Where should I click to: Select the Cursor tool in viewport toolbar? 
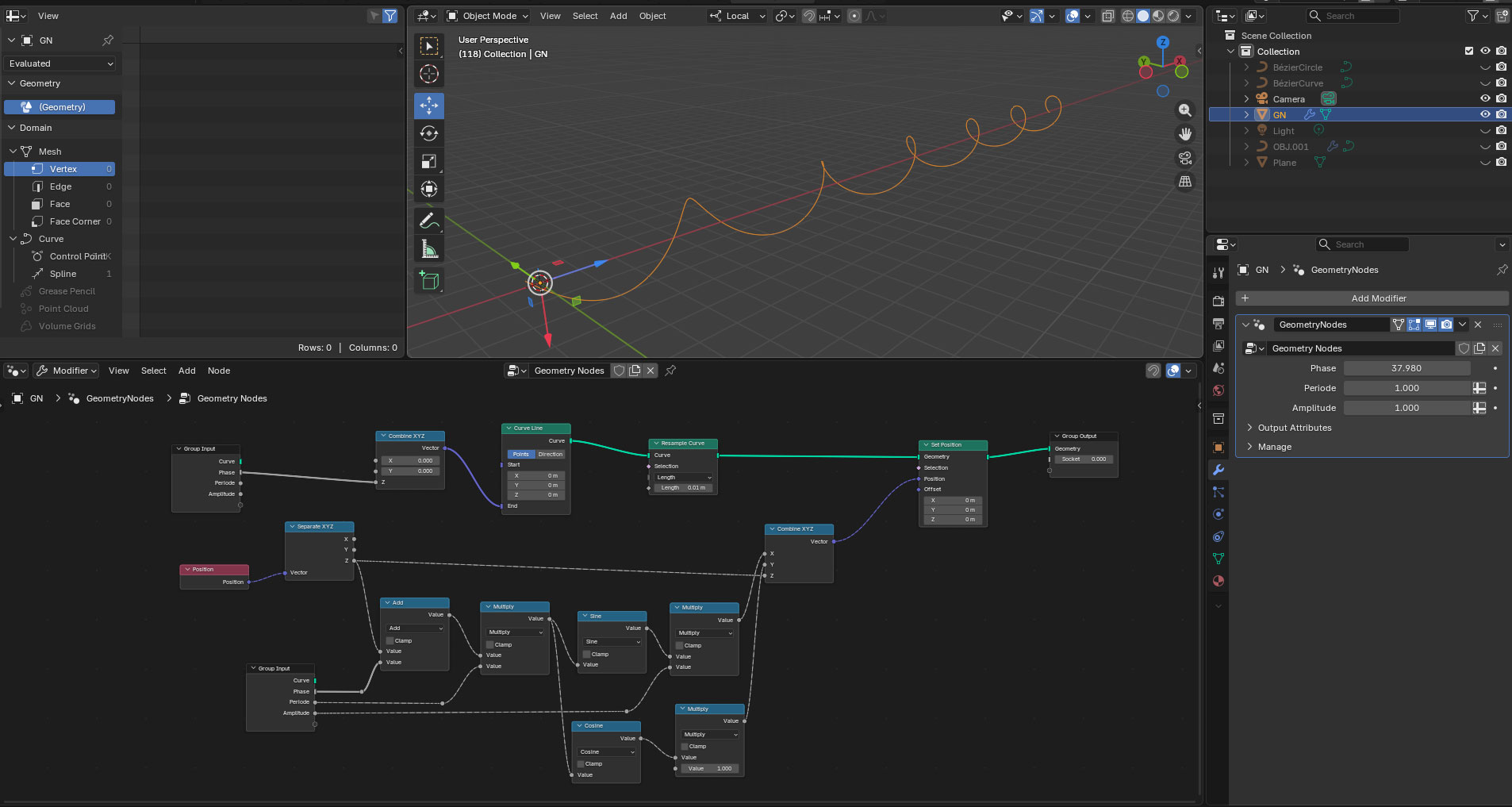point(429,75)
